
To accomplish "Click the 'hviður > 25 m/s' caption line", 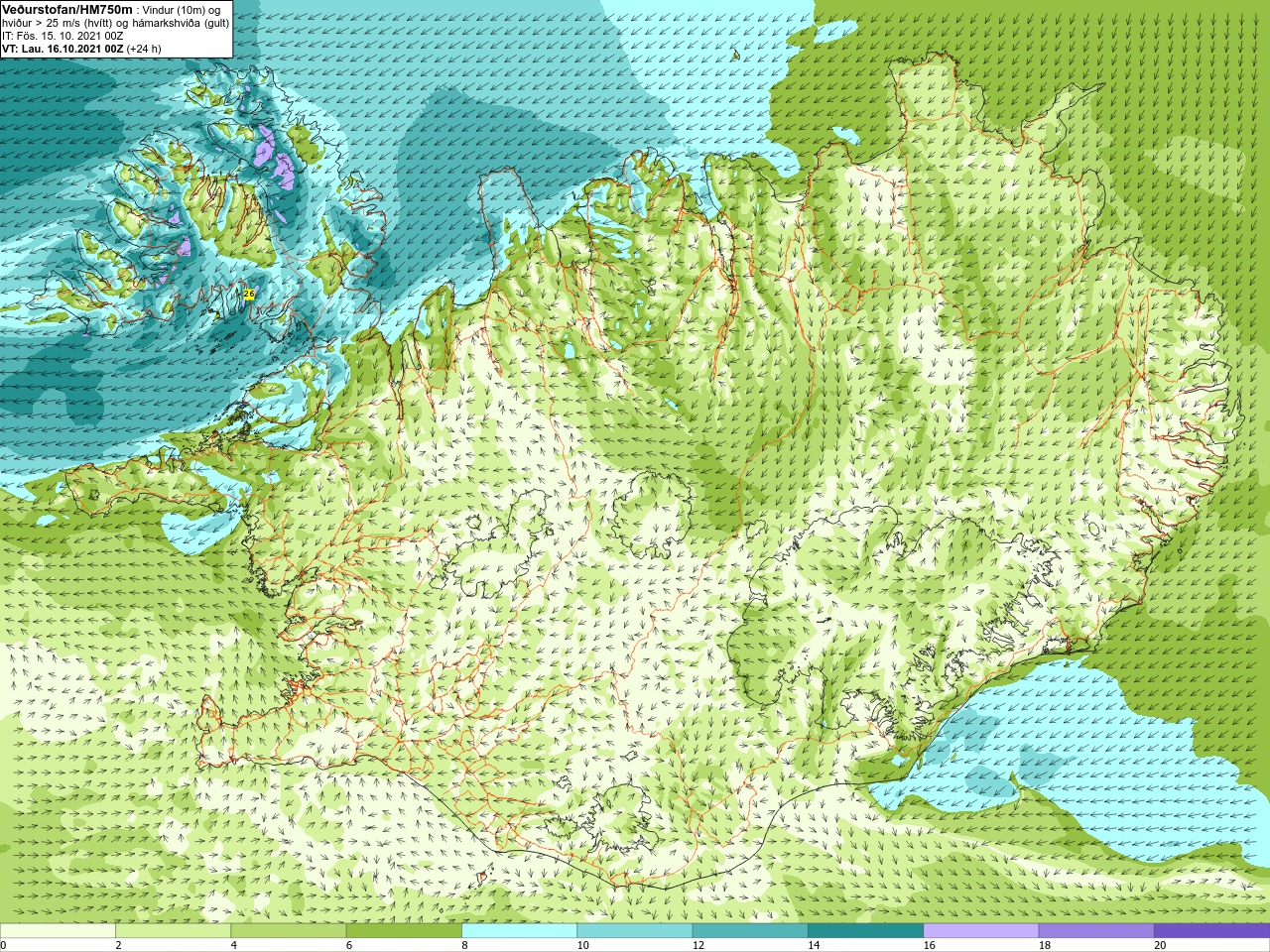I will coord(116,23).
